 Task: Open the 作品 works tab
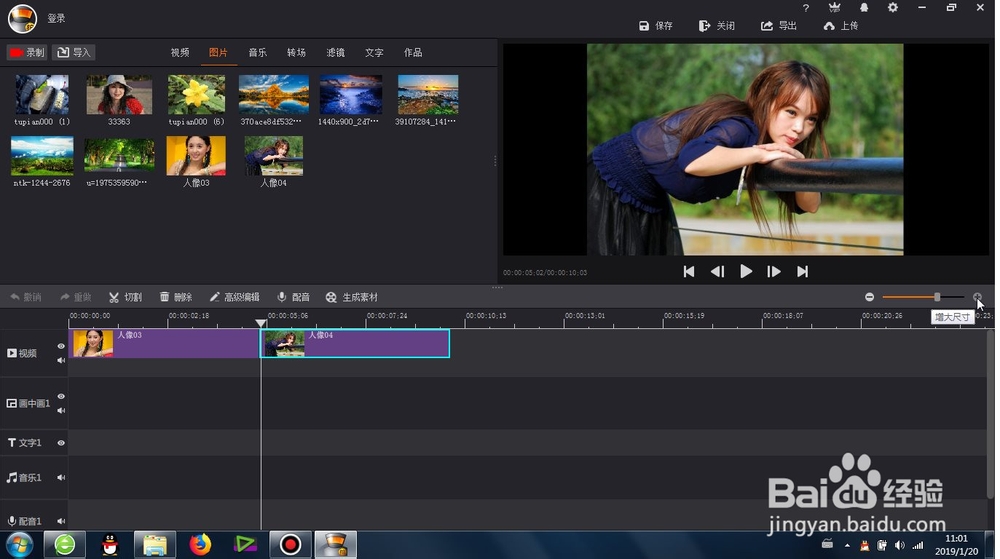[413, 52]
